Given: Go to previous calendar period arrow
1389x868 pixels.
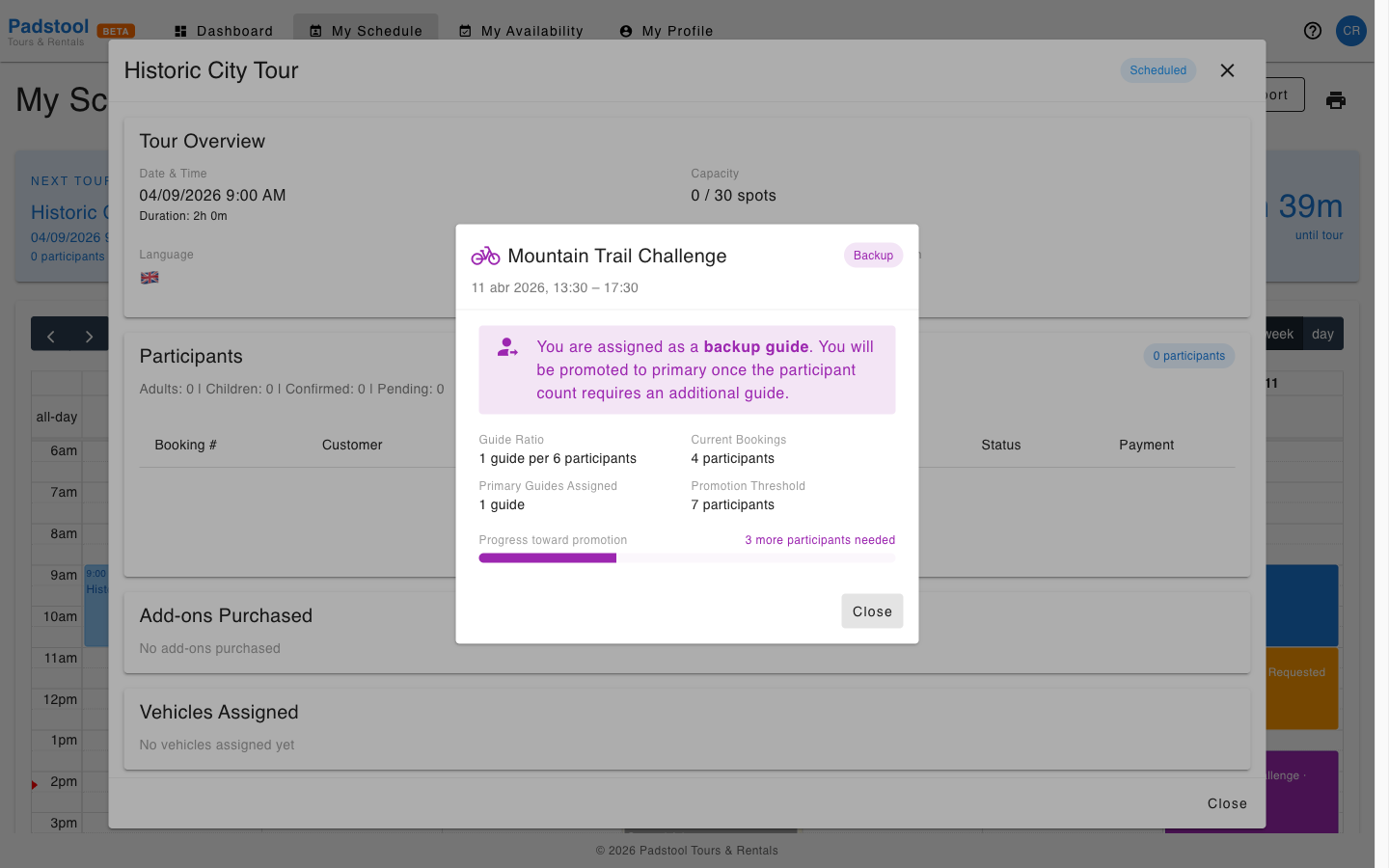Looking at the screenshot, I should (x=50, y=337).
